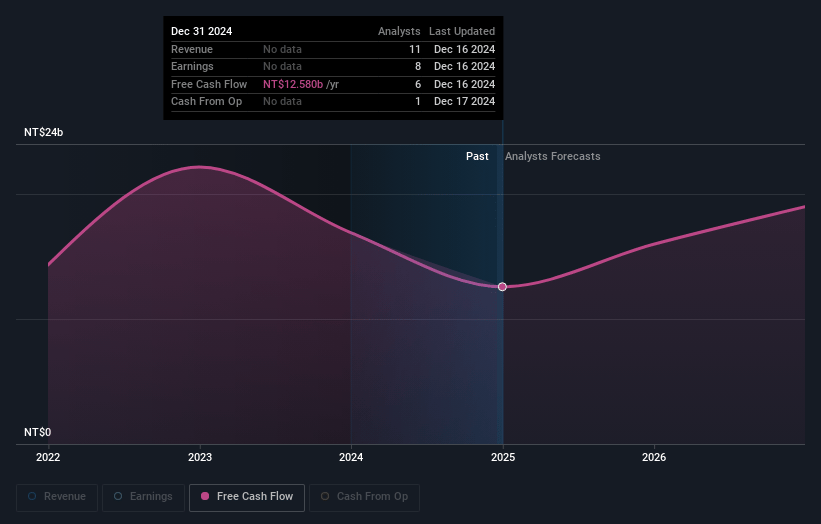Screen dimensions: 821x524
Task: Click the Dec 17 2024 update date
Action: click(464, 102)
